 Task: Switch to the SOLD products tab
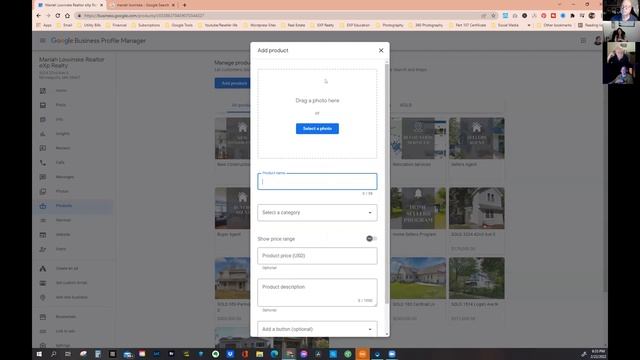click(x=405, y=105)
